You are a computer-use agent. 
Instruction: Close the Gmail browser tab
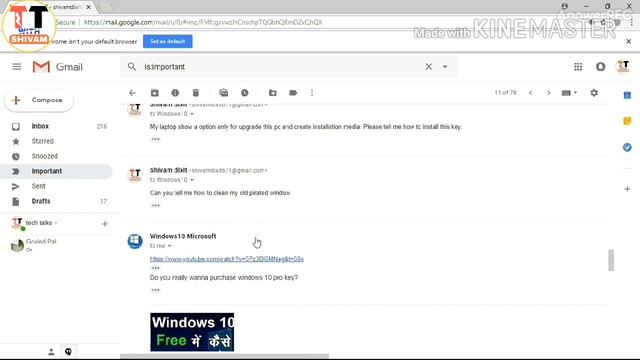tap(89, 7)
